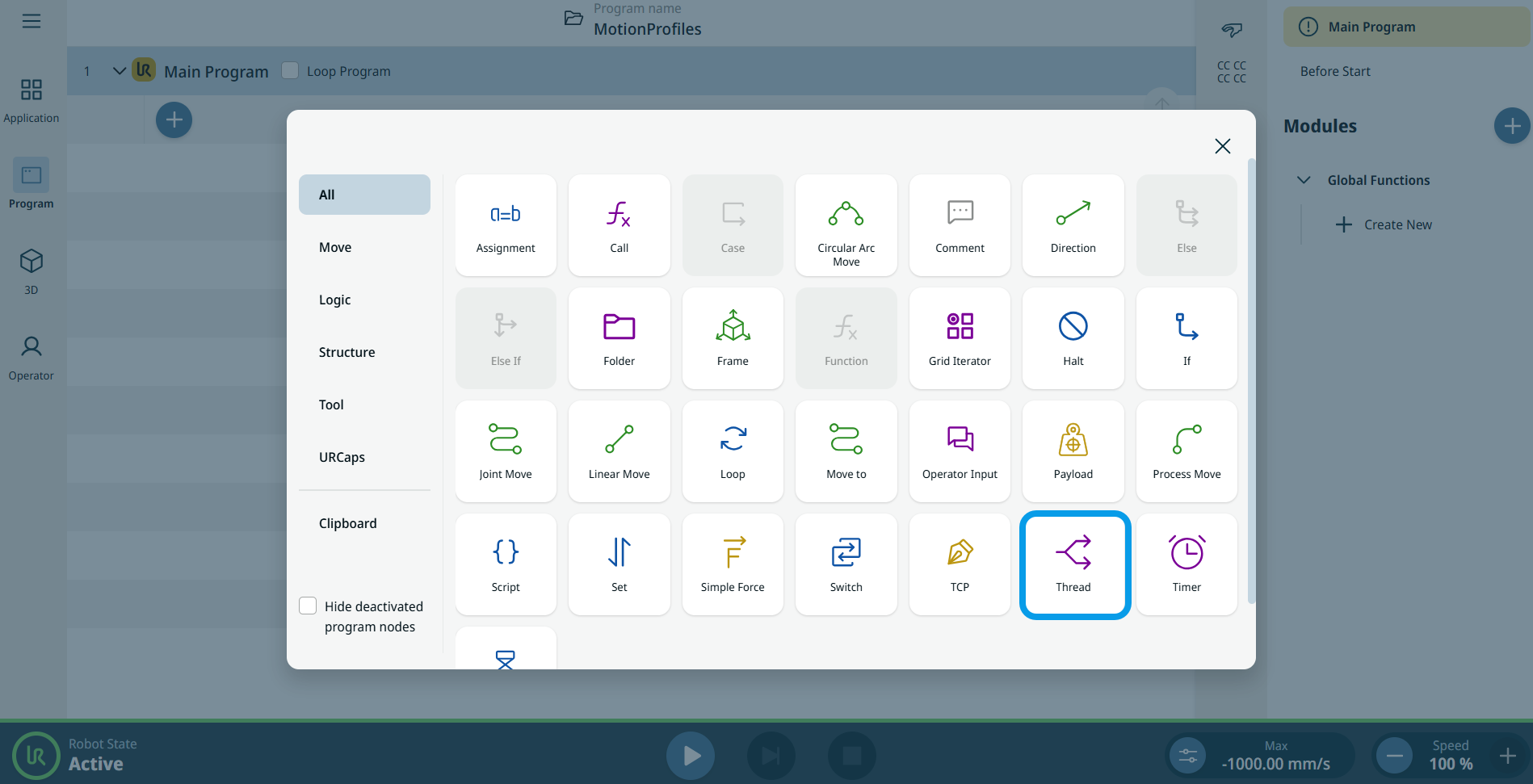This screenshot has height=784, width=1533.
Task: Add a Grid Iterator node
Action: (x=960, y=338)
